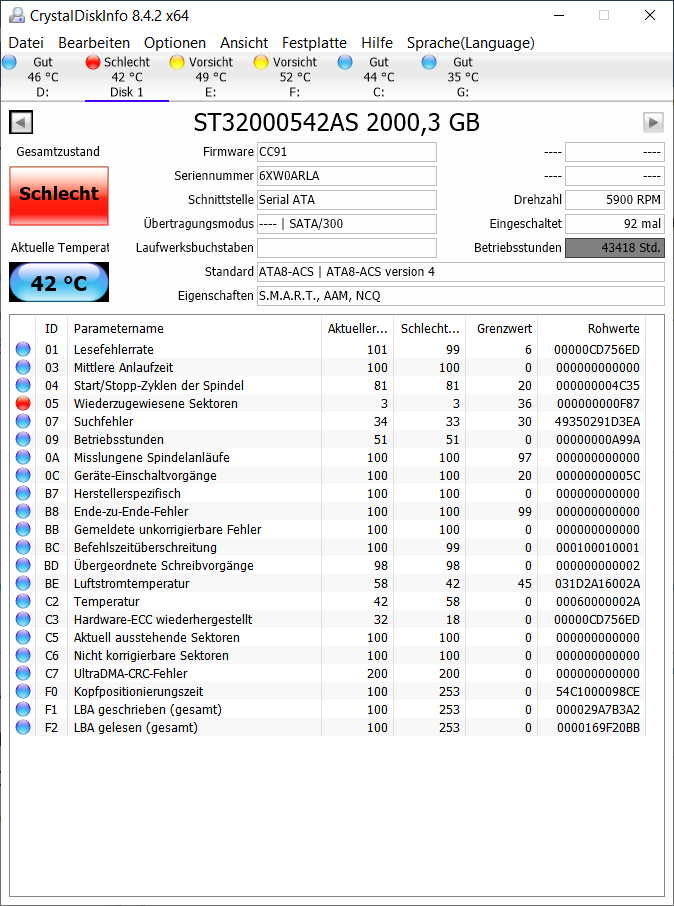Viewport: 674px width, 906px height.
Task: Click the red orb of Wiederzugewiesene Sektoren
Action: click(x=23, y=403)
